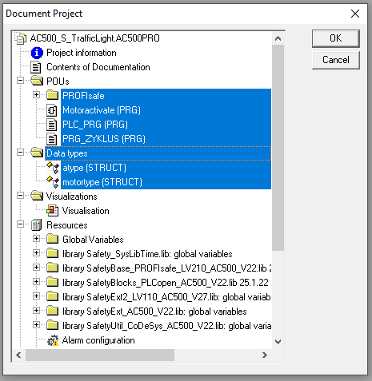372x381 pixels.
Task: Select the POUs label
Action: [x=58, y=81]
